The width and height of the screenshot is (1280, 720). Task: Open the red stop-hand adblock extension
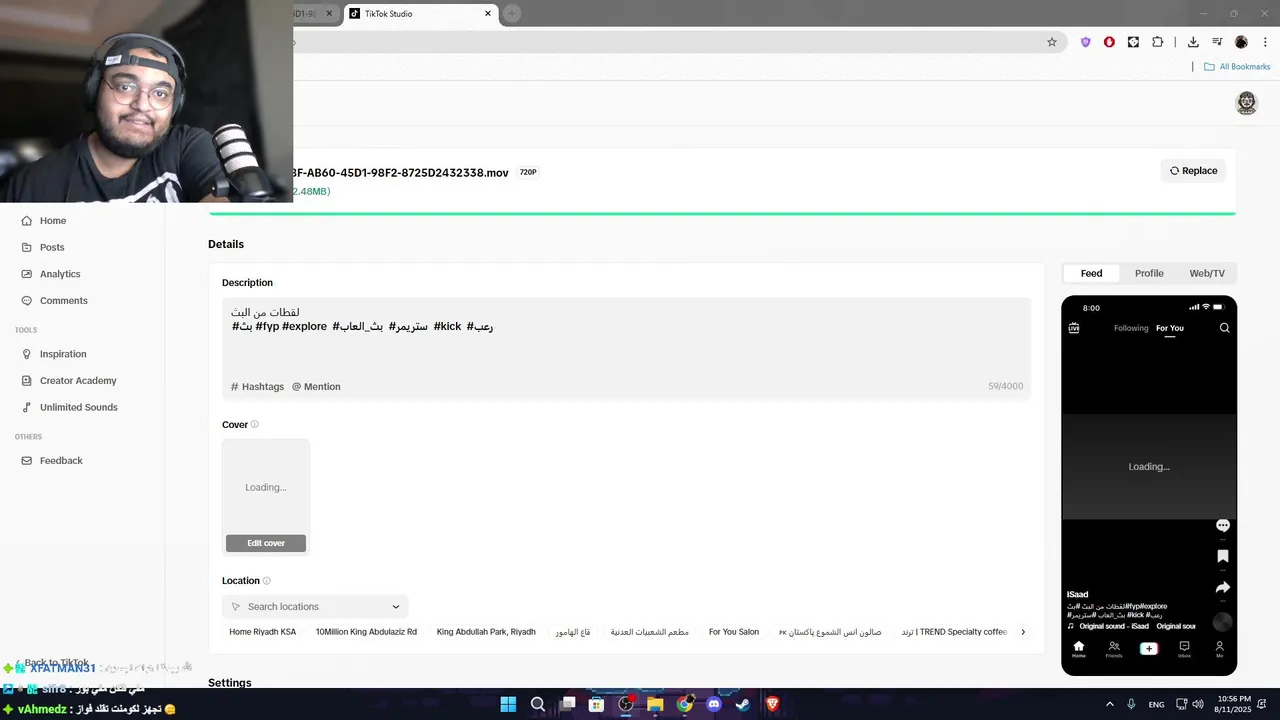pos(1110,42)
